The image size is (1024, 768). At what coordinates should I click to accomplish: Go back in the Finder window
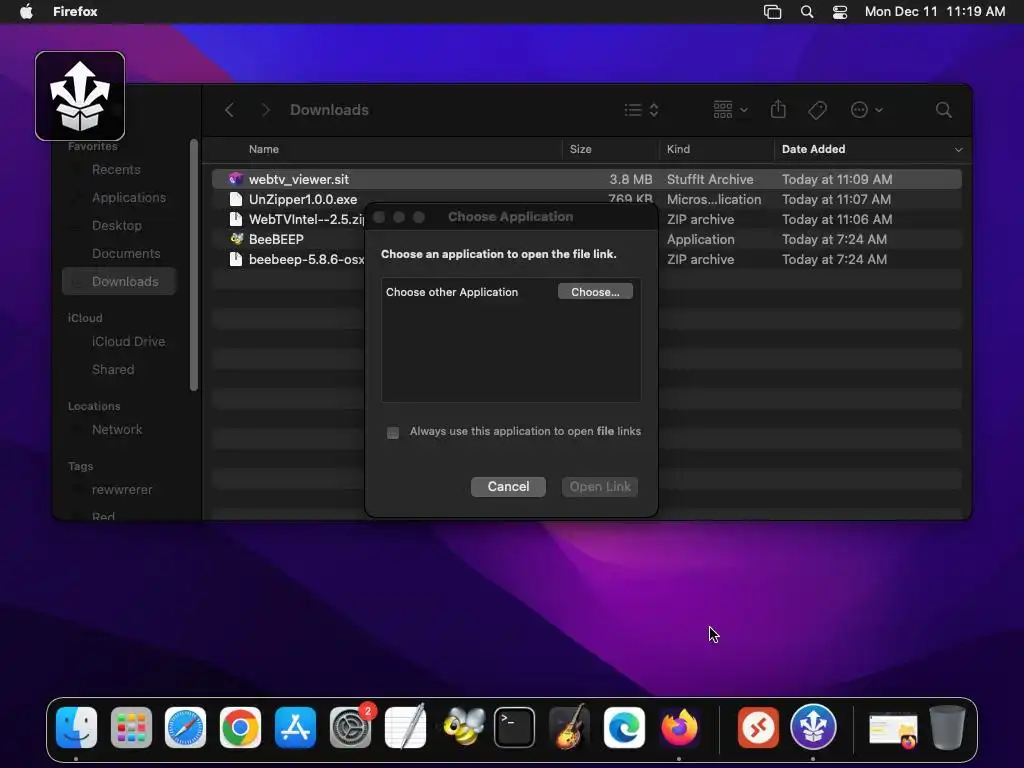point(229,110)
